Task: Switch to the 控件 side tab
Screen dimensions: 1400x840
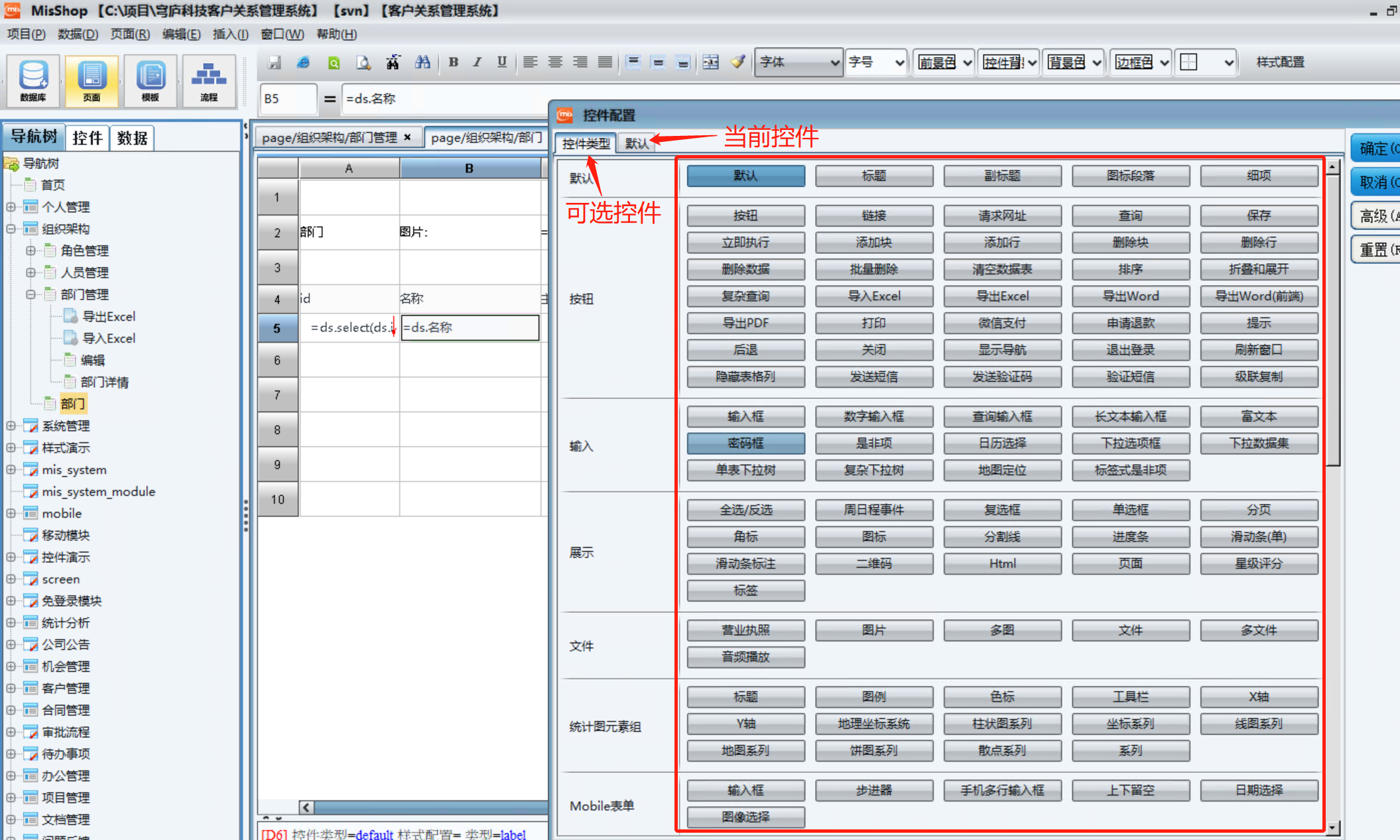Action: (88, 138)
